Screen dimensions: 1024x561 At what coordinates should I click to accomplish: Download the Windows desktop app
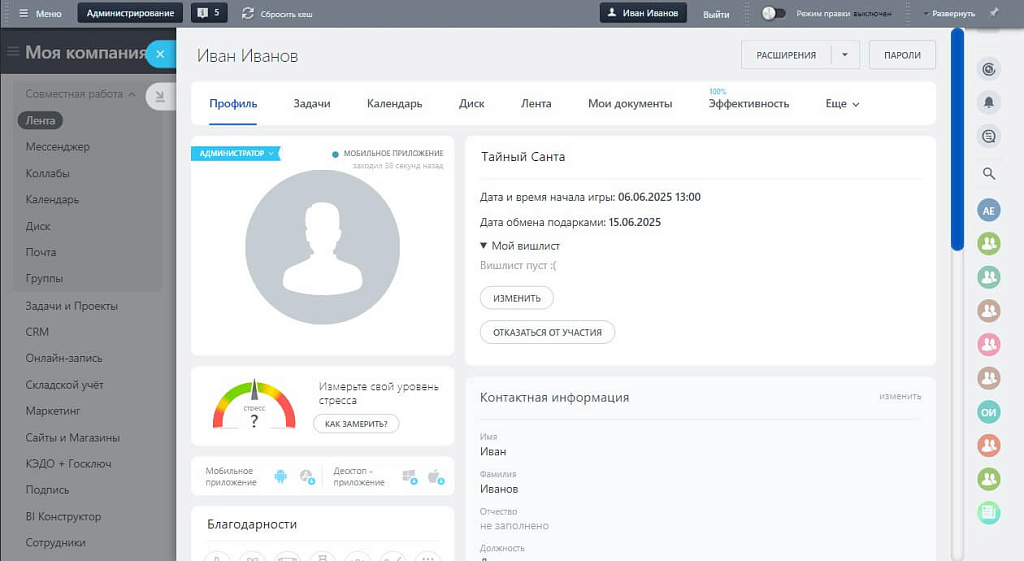(408, 477)
